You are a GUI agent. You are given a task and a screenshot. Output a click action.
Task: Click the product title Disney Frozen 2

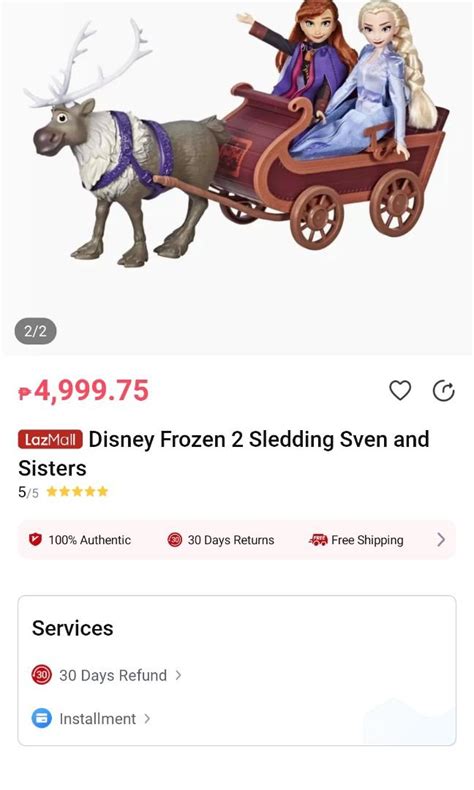224,453
